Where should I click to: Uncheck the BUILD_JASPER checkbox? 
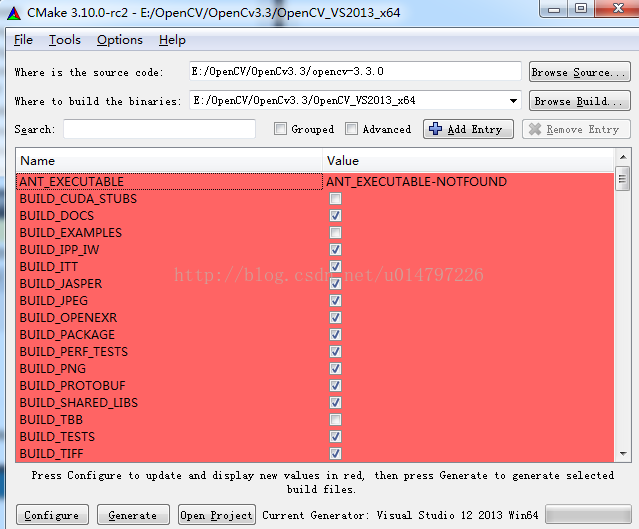tap(335, 284)
